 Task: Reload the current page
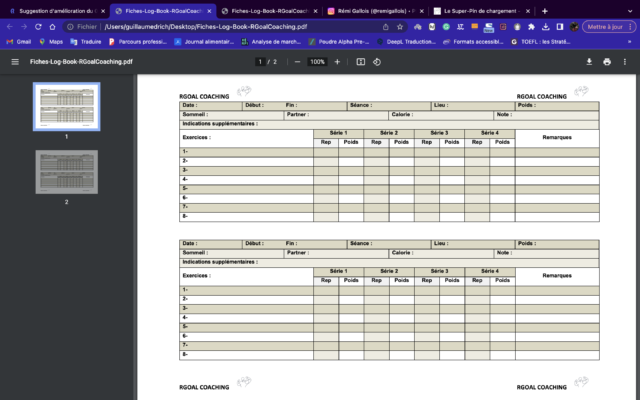coord(38,27)
